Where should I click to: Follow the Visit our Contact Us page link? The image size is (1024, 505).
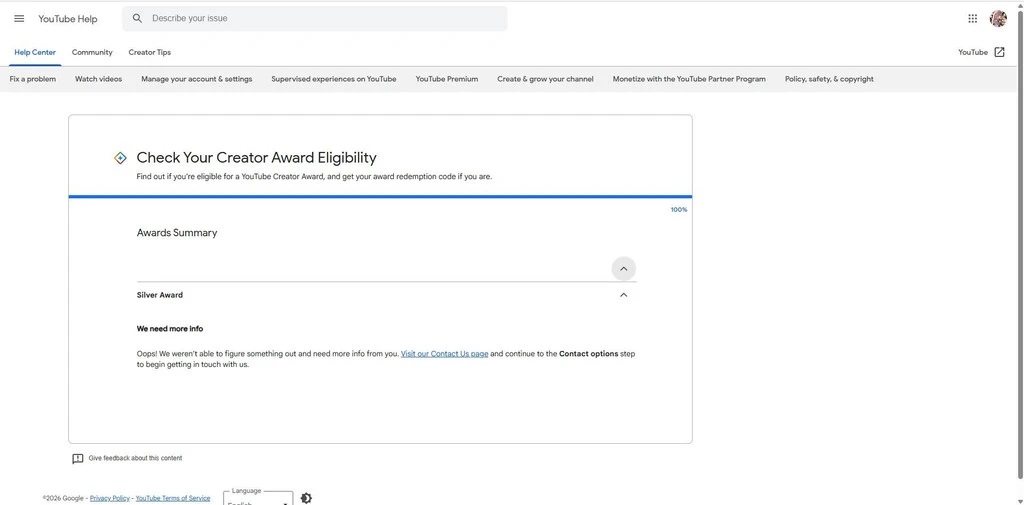click(445, 354)
